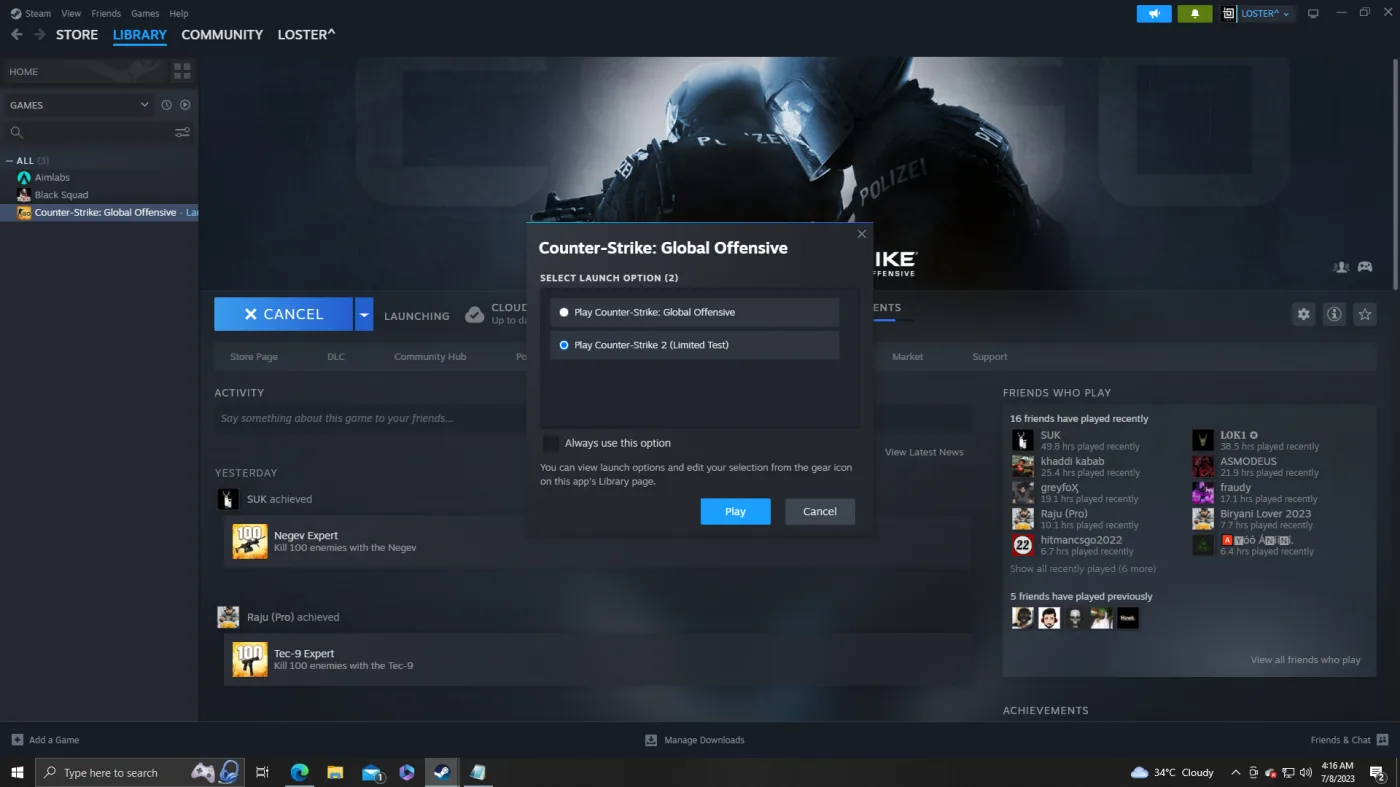
Task: Check Always use this option
Action: [x=551, y=443]
